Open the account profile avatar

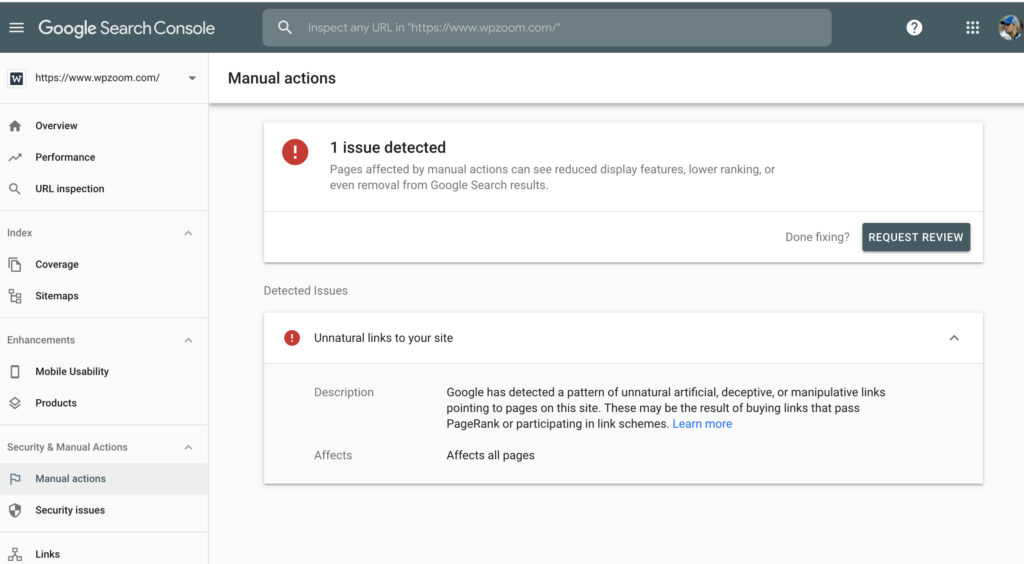[1010, 27]
